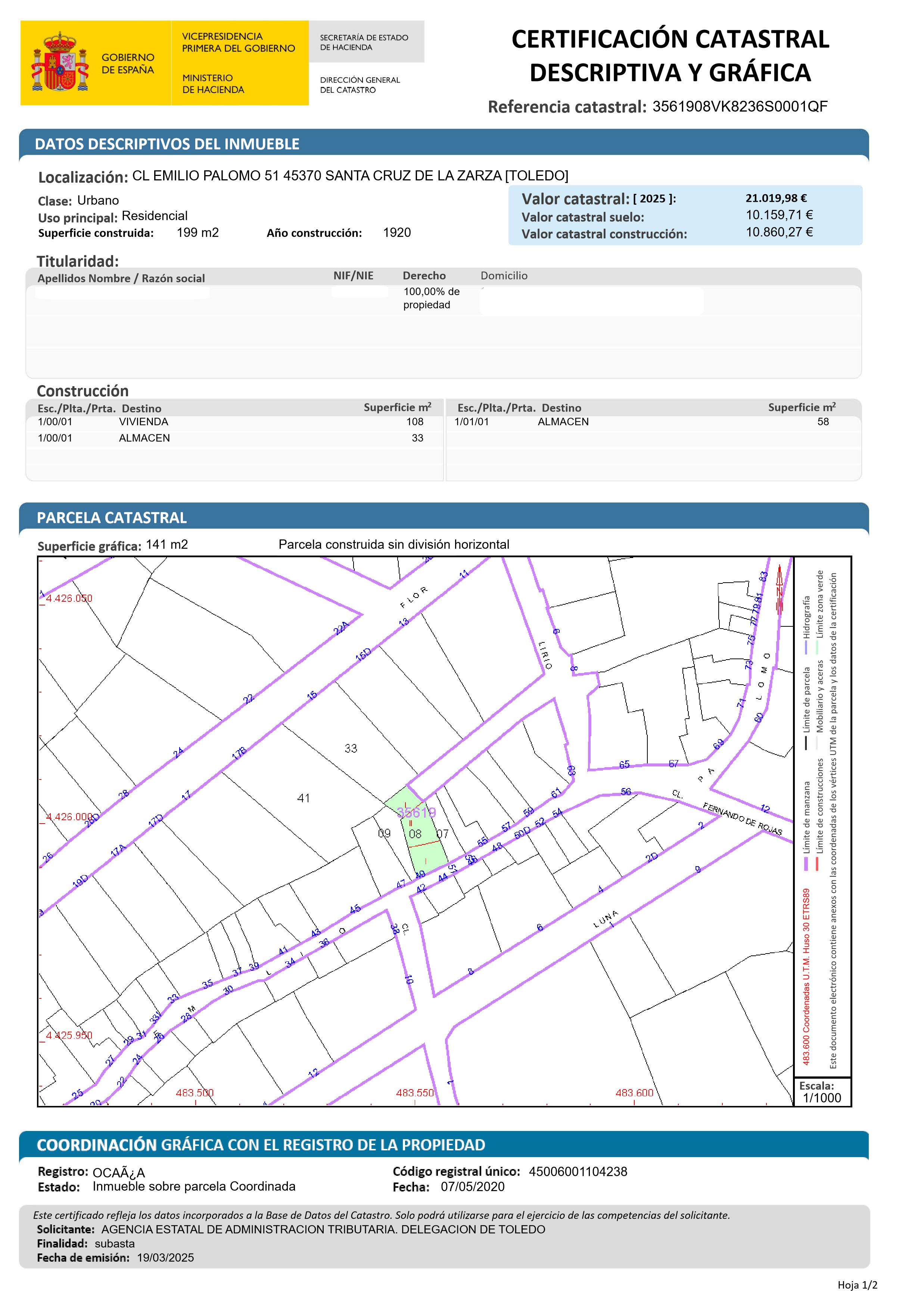Click the cadastral reference number 3561908VK8236S0001QF
924x1308 pixels.
tap(740, 106)
